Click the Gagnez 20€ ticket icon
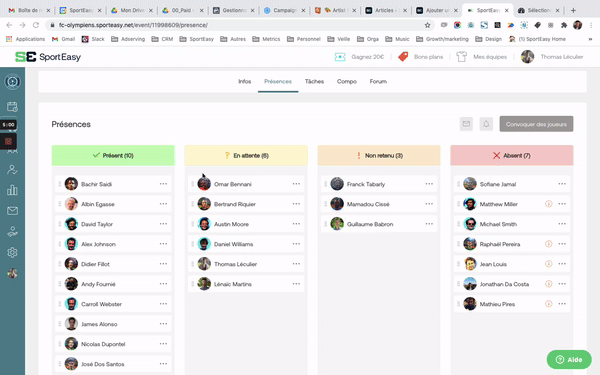This screenshot has width=600, height=375. [x=340, y=57]
